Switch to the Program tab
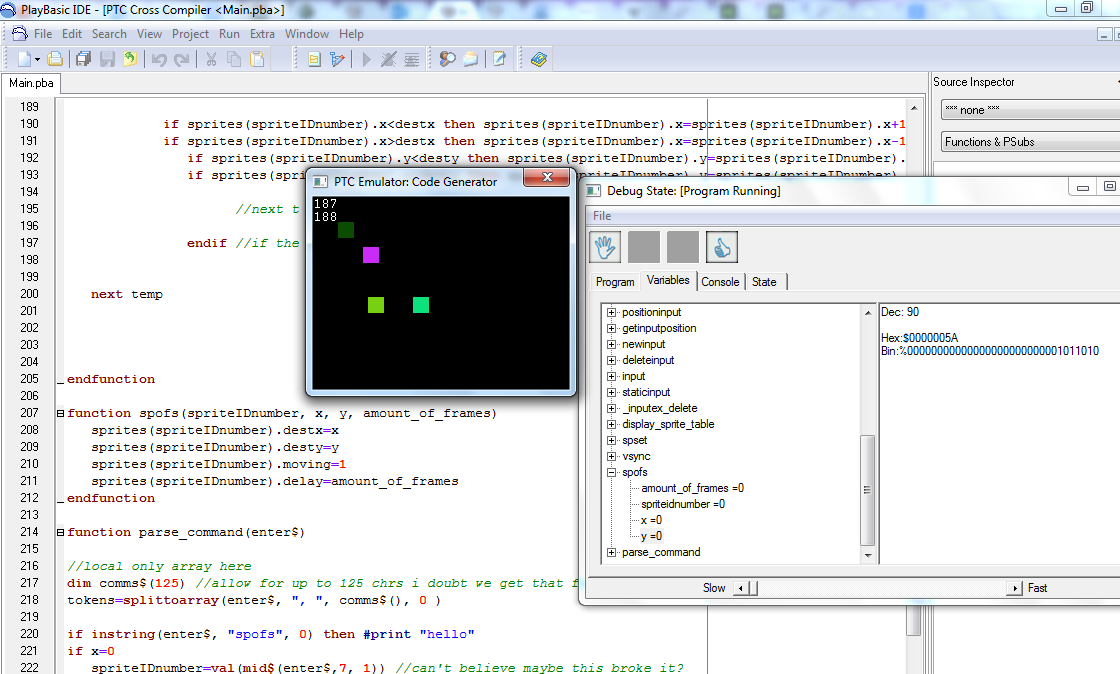The width and height of the screenshot is (1120, 674). point(615,282)
